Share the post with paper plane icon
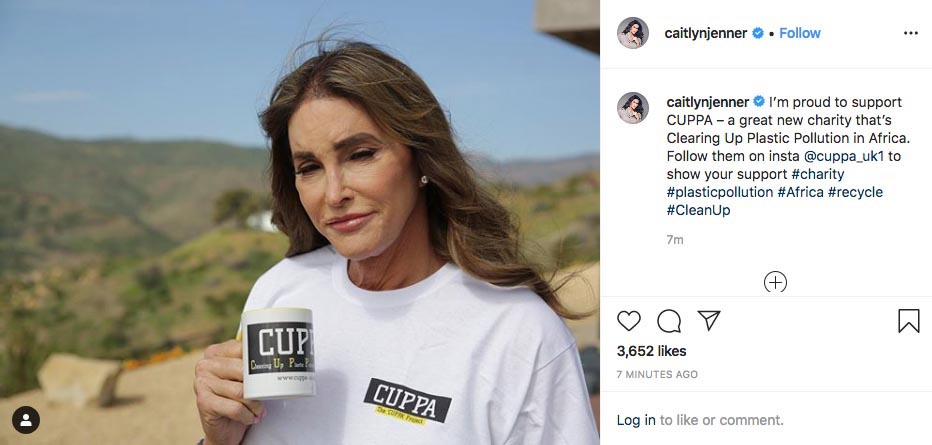Screen dimensions: 932x445 [709, 320]
